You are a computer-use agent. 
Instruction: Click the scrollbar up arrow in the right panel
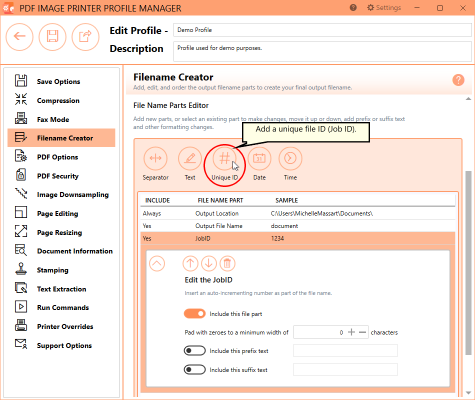468,99
